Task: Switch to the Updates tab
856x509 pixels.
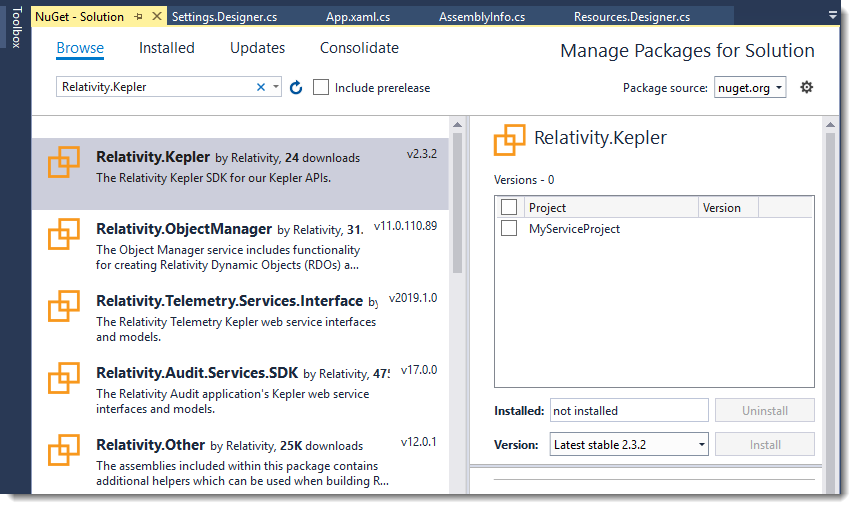Action: [x=258, y=48]
